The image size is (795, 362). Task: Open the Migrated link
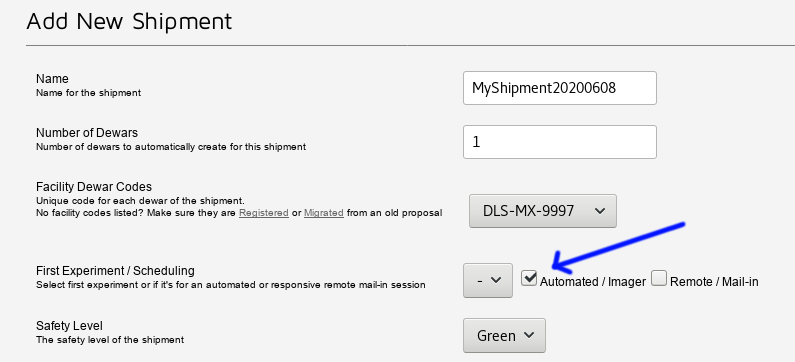[x=323, y=213]
